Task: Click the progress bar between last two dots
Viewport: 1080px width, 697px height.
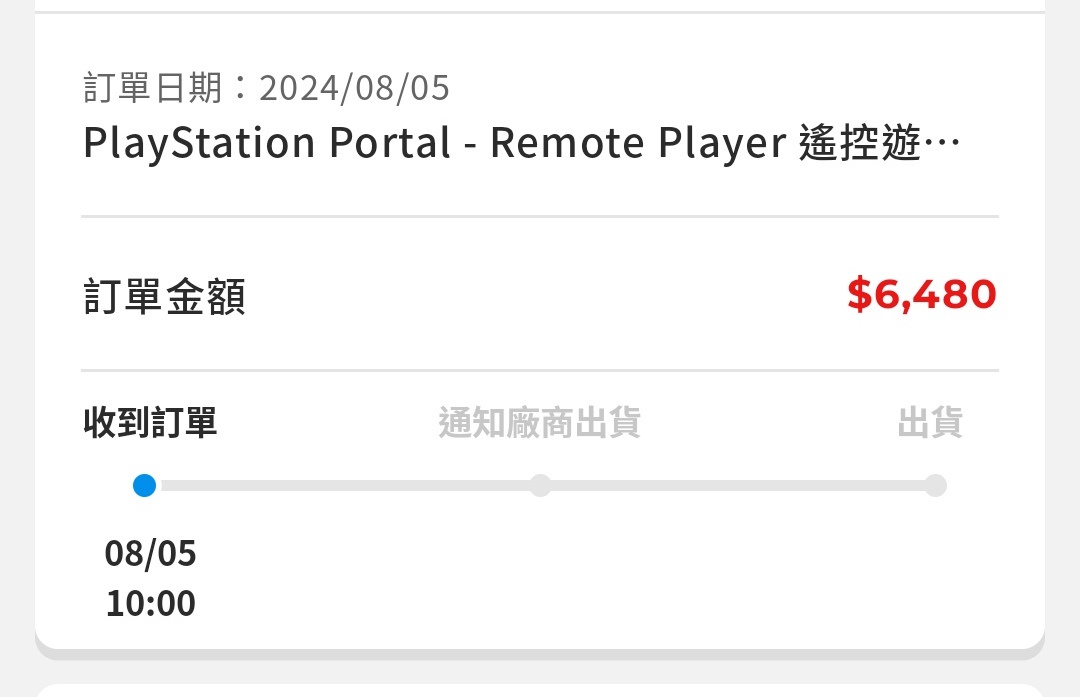Action: [738, 486]
